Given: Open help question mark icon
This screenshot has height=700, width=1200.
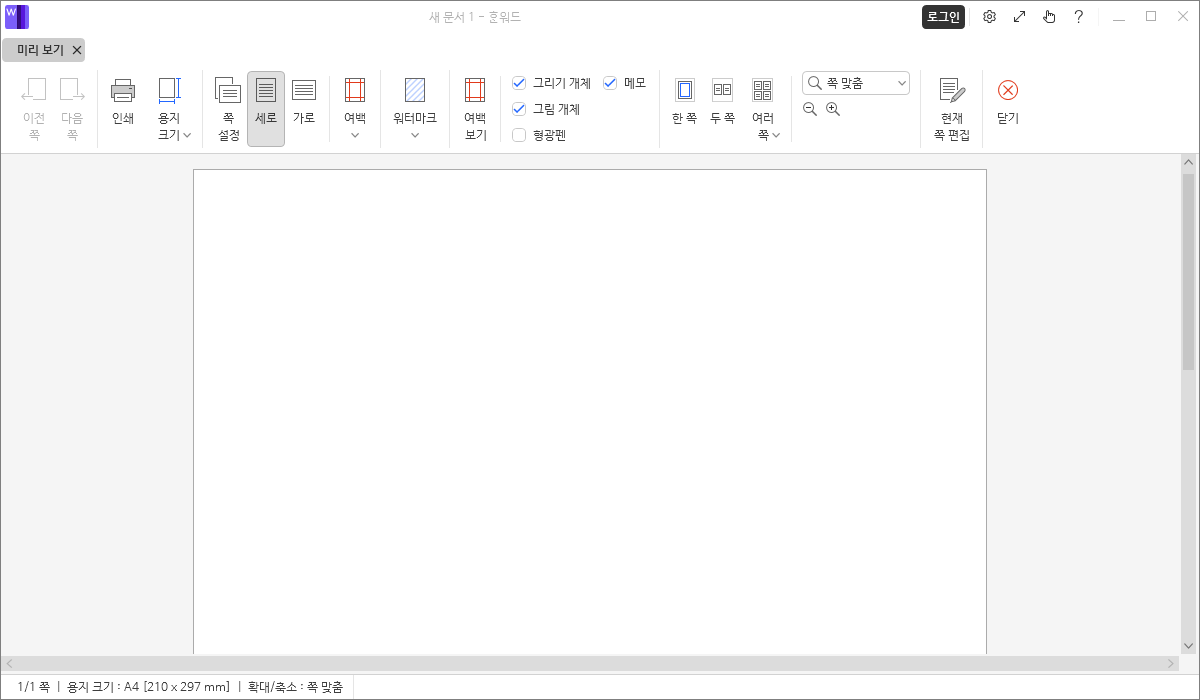Looking at the screenshot, I should tap(1079, 17).
